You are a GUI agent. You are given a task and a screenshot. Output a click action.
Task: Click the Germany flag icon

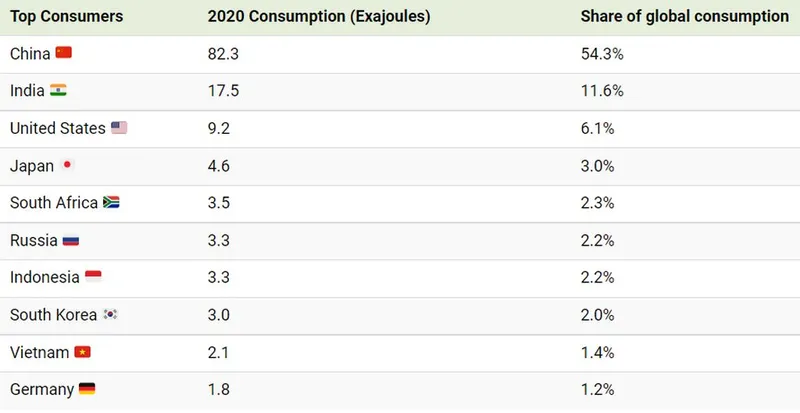[87, 389]
